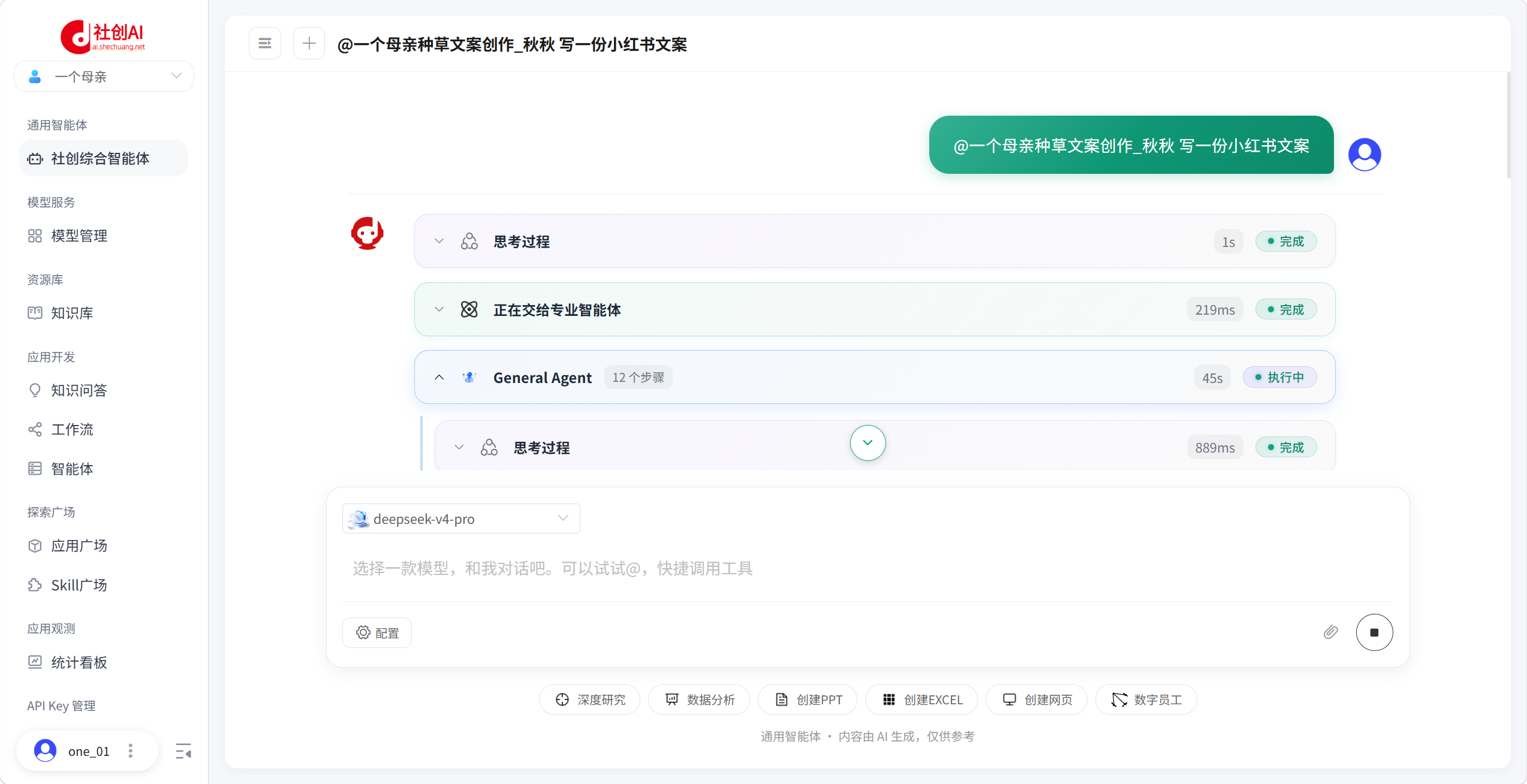Click the 完成 badge on 正在交给专业智能体 row
The height and width of the screenshot is (784, 1527).
1285,309
